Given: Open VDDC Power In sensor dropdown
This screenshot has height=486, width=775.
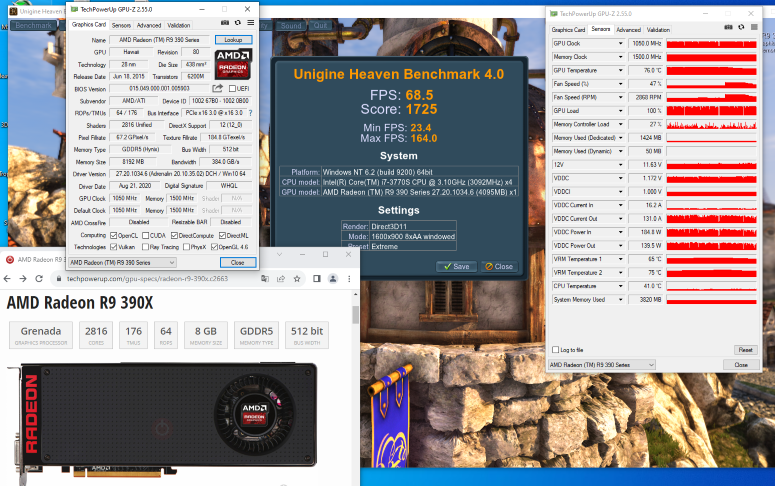Looking at the screenshot, I should pyautogui.click(x=621, y=232).
